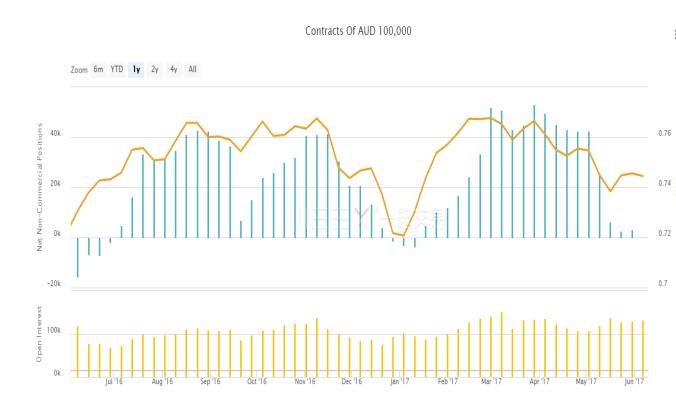Click the Jul '16 x-axis label
The width and height of the screenshot is (676, 412).
(113, 381)
